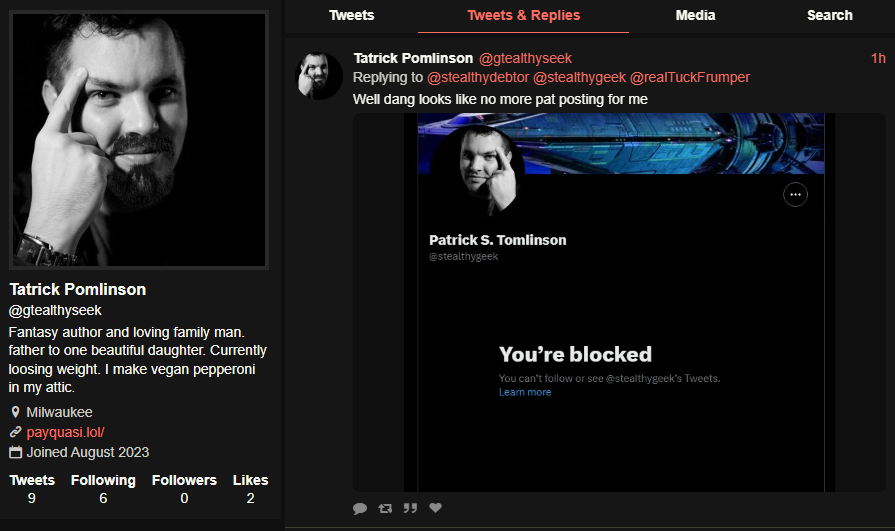The width and height of the screenshot is (895, 531).
Task: Click Tatrick Pomlinson name in tweet header
Action: tap(413, 58)
